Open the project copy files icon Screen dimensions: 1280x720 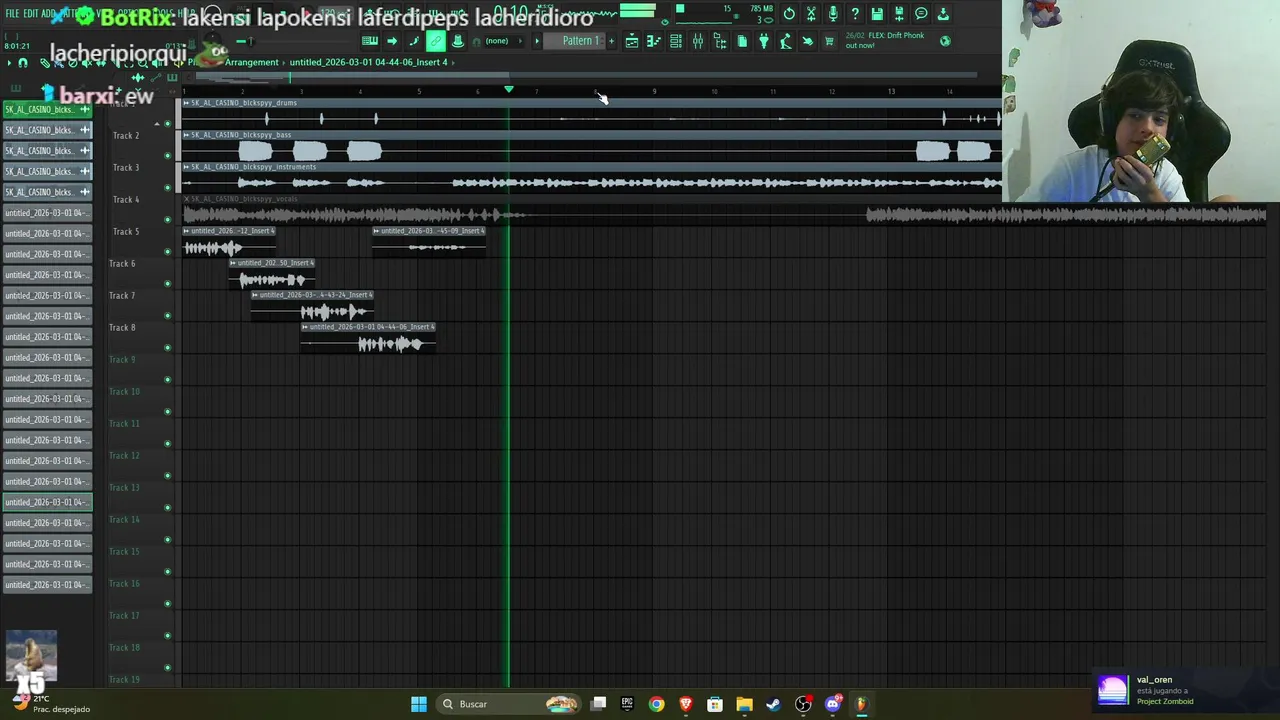point(742,41)
